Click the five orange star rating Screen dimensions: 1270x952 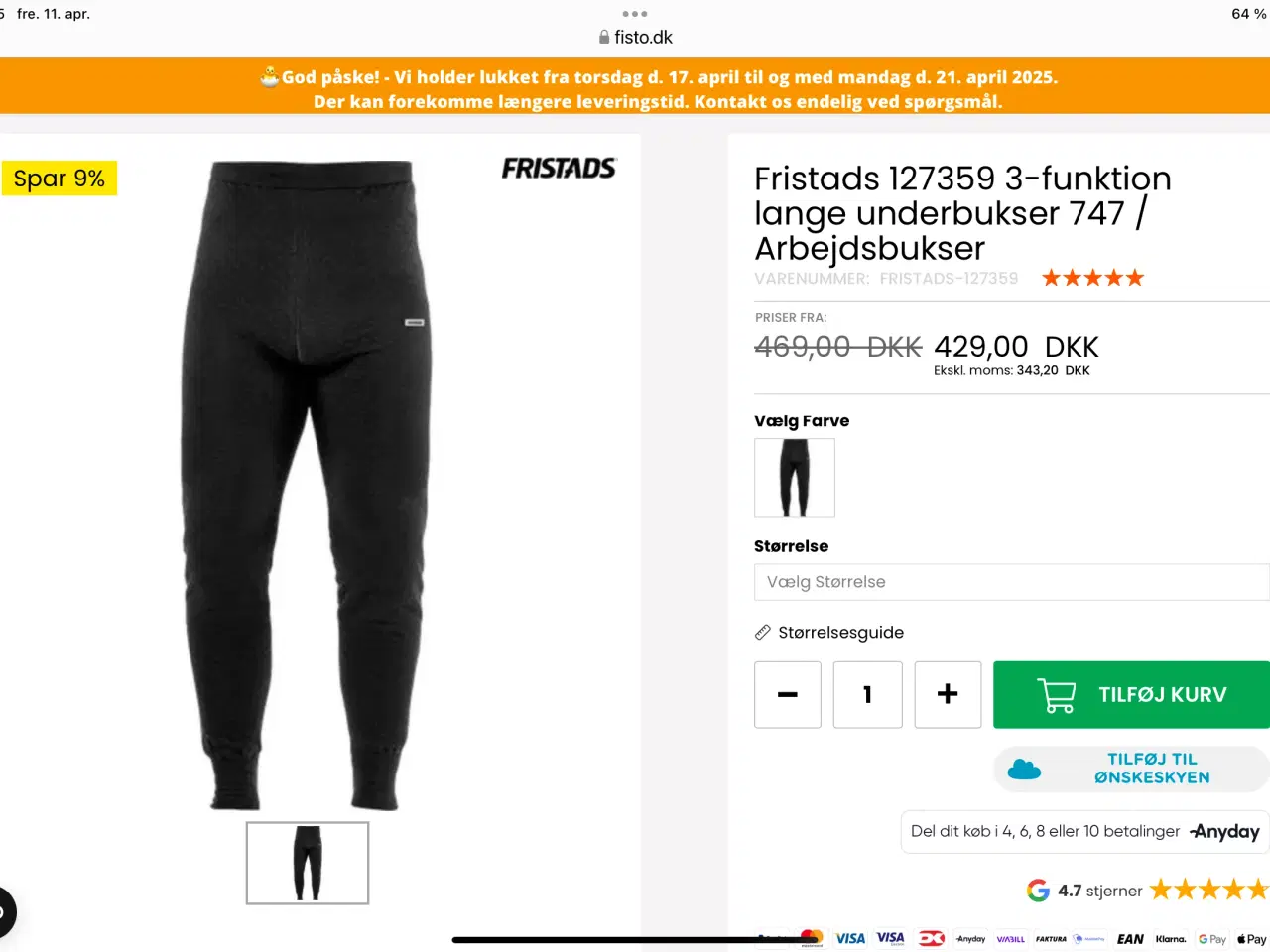(1092, 278)
